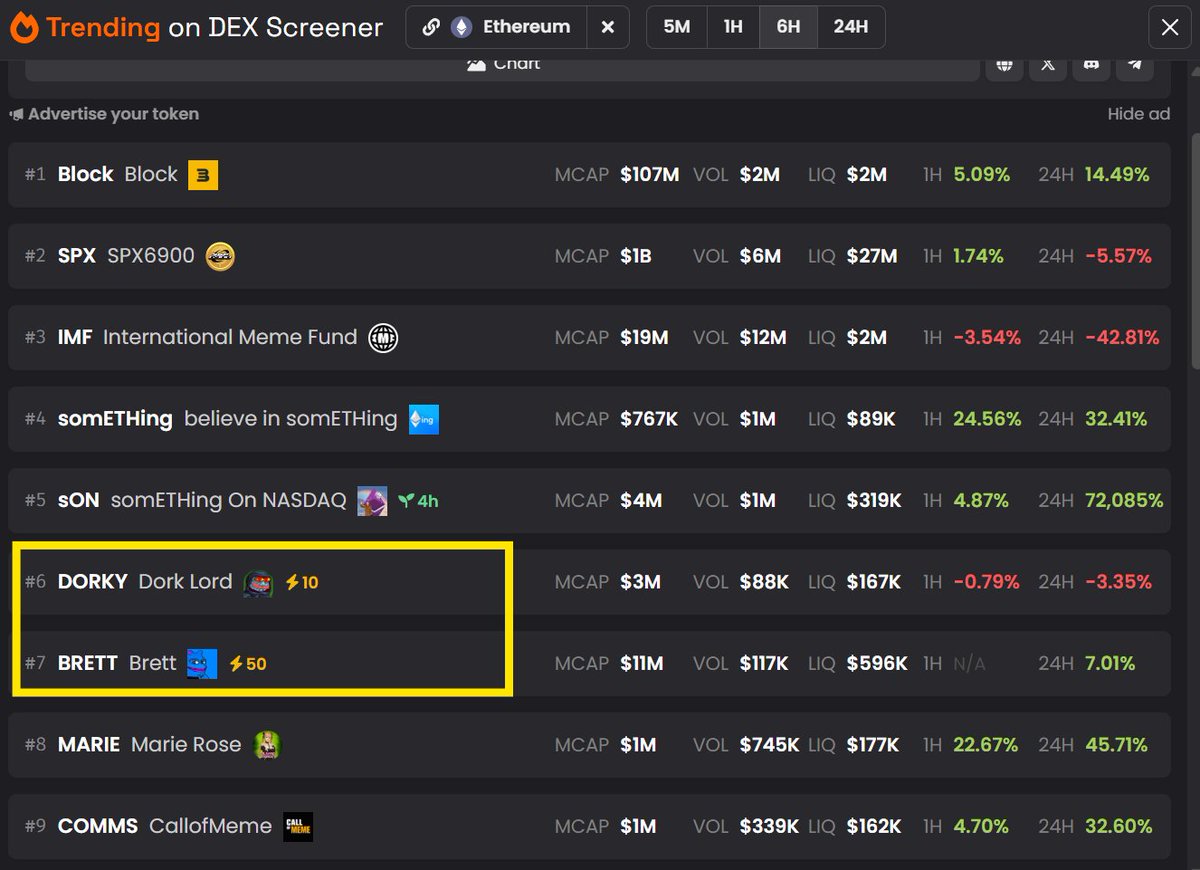Click the Brett token avatar
The height and width of the screenshot is (870, 1200).
202,663
